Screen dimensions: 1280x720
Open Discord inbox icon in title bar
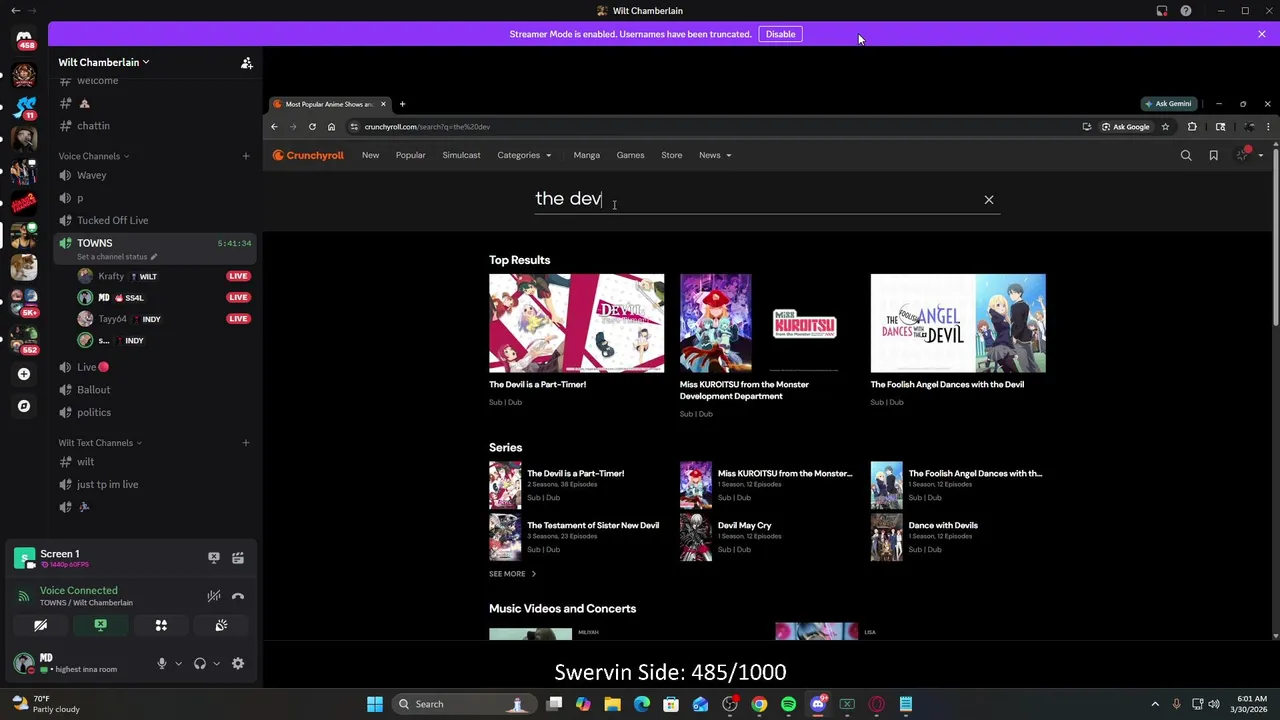pos(1162,11)
